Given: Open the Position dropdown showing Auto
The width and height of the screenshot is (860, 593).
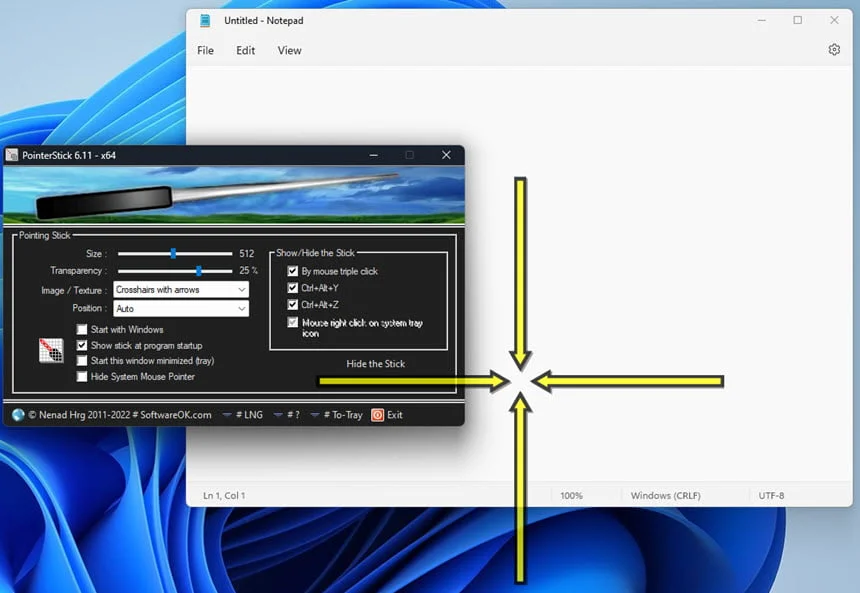Looking at the screenshot, I should (181, 308).
